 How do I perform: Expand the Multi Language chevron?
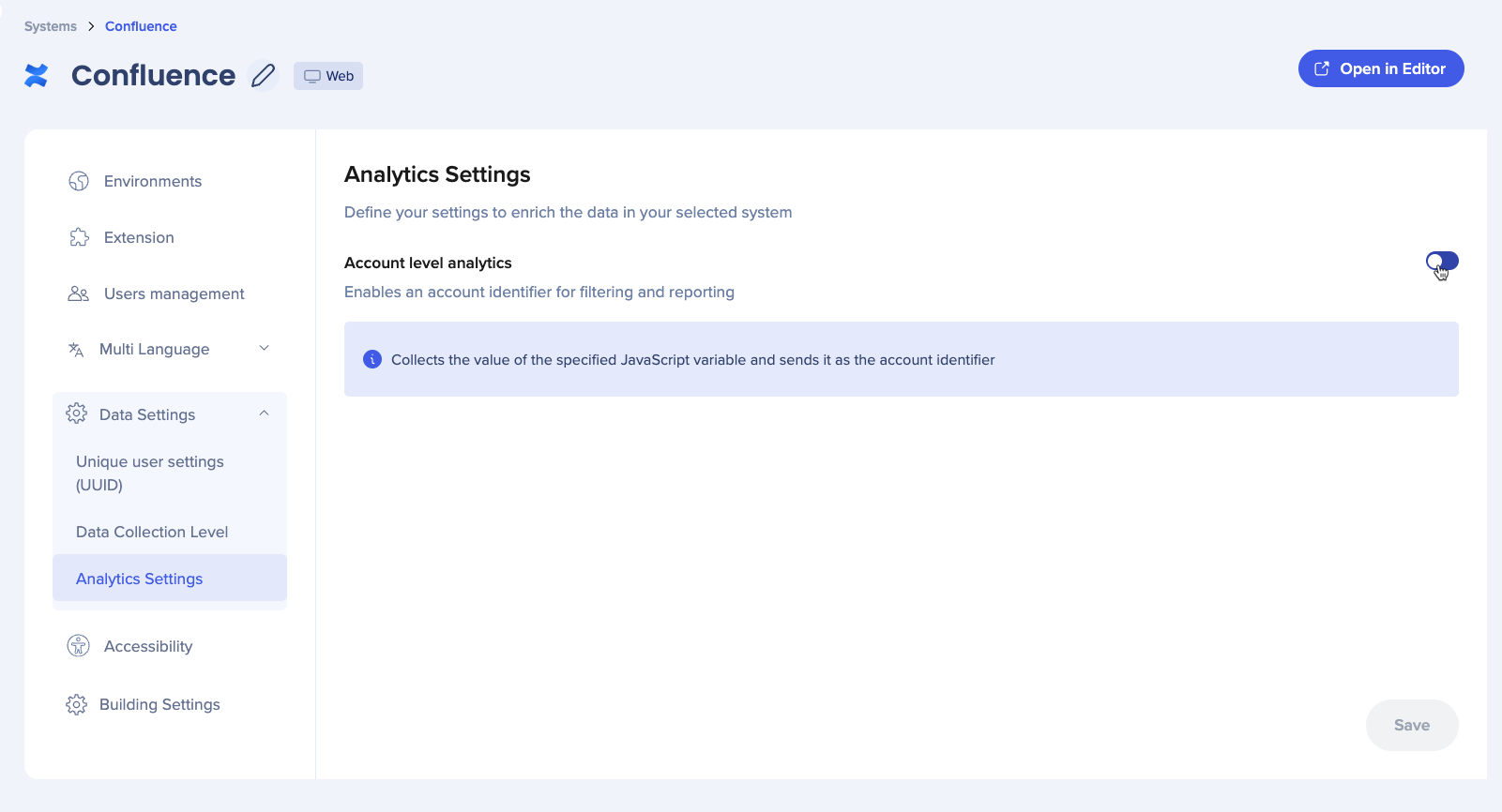tap(265, 349)
